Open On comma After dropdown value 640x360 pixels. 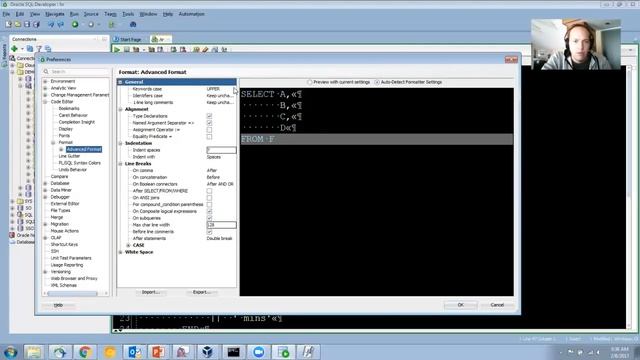coord(220,171)
